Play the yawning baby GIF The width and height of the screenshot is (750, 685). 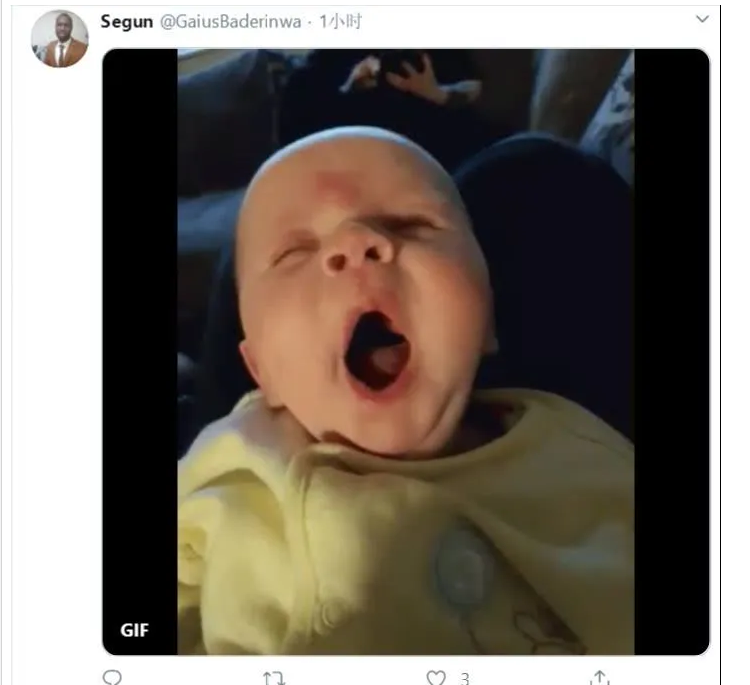(406, 352)
